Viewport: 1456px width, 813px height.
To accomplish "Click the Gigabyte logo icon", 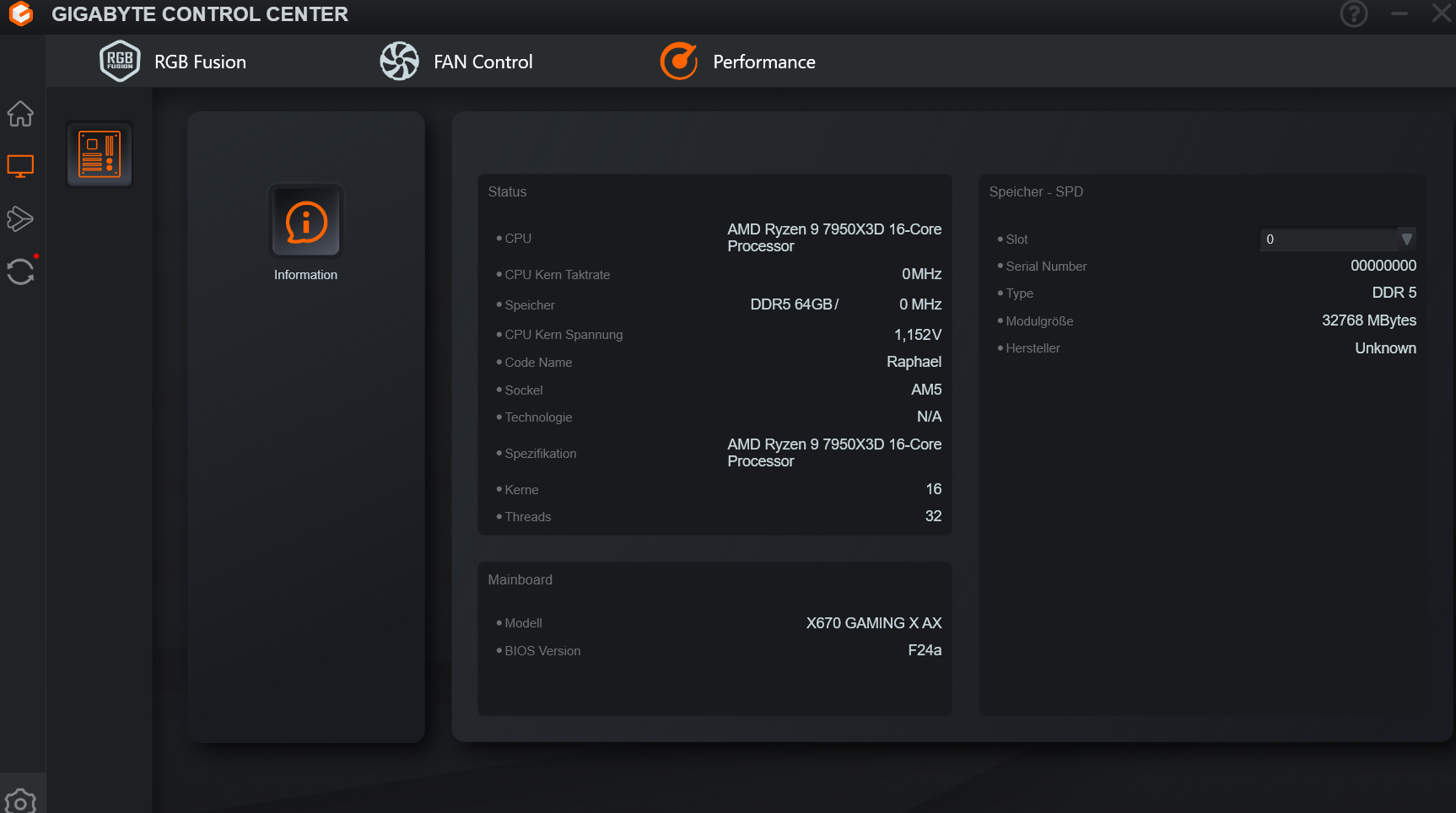I will [x=20, y=13].
